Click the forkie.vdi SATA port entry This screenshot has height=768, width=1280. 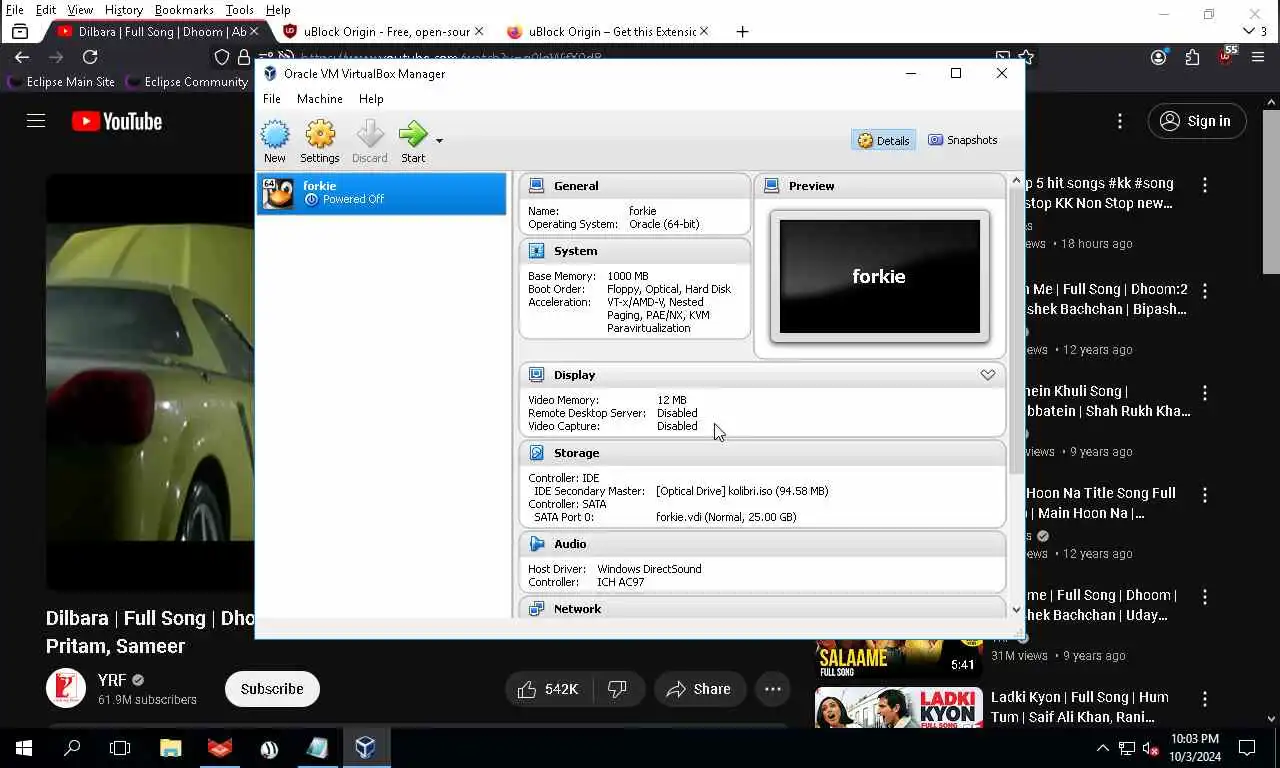point(726,517)
